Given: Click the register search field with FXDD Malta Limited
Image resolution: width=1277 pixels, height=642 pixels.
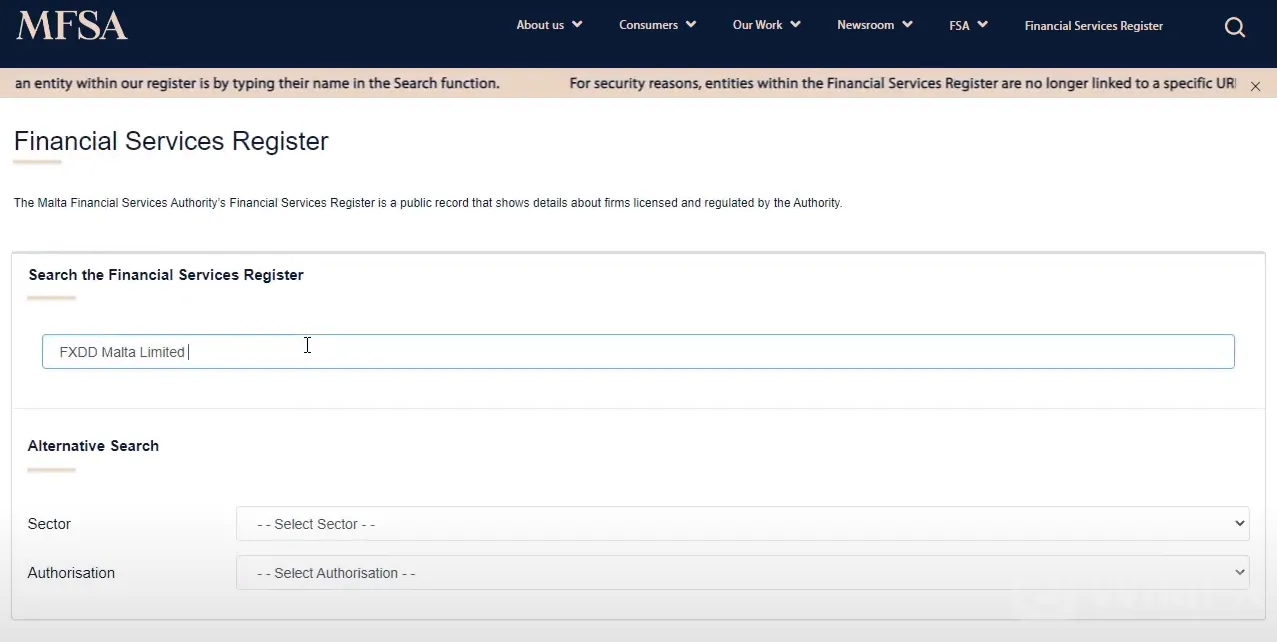Looking at the screenshot, I should point(638,351).
